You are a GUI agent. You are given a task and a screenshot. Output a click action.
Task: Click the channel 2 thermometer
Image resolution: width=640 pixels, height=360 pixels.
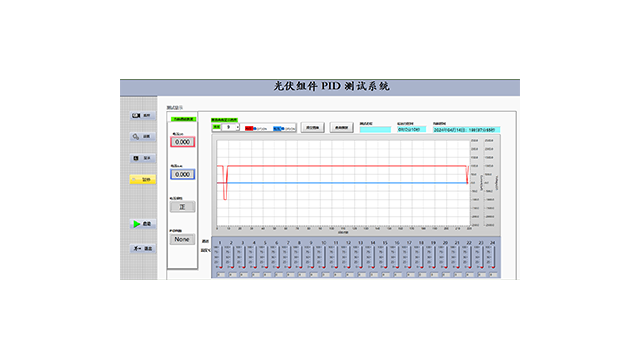point(232,257)
